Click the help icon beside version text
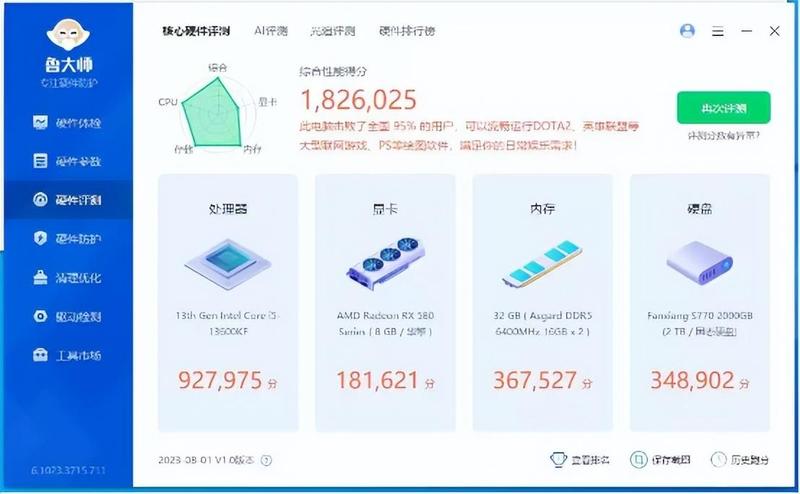Image resolution: width=800 pixels, height=494 pixels. [x=266, y=460]
